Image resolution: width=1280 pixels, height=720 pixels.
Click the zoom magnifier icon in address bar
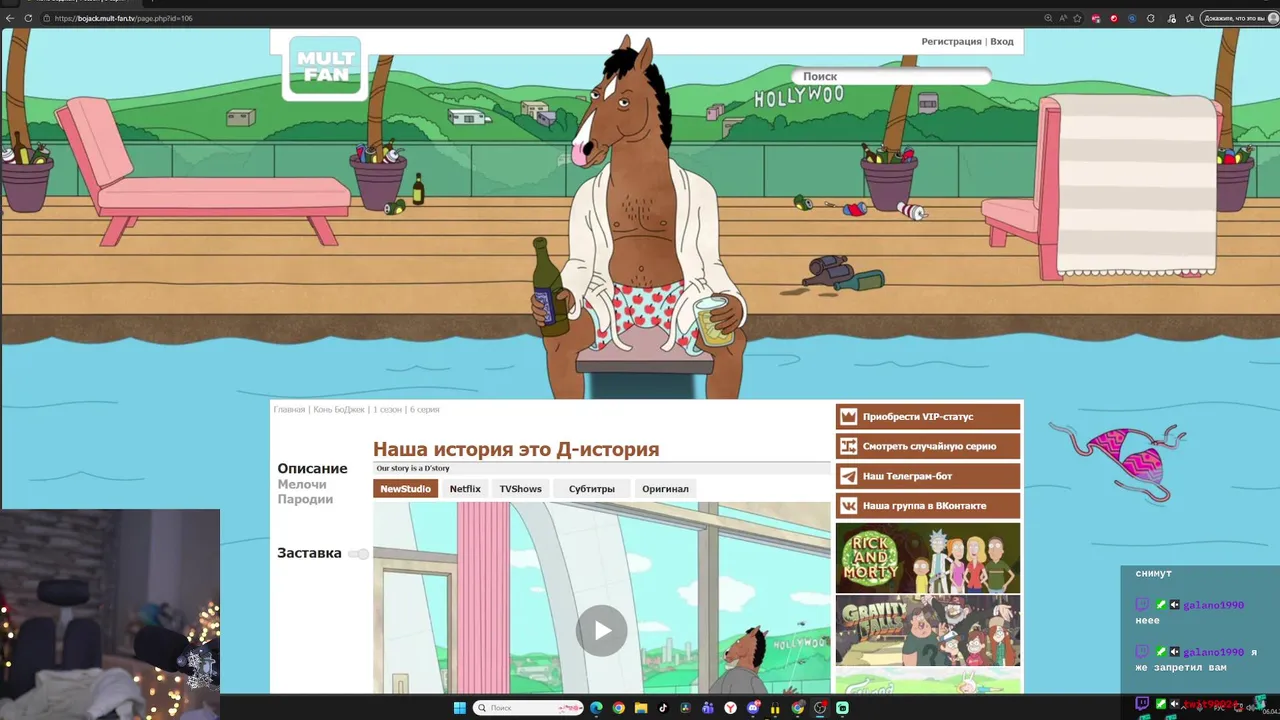click(x=1048, y=18)
